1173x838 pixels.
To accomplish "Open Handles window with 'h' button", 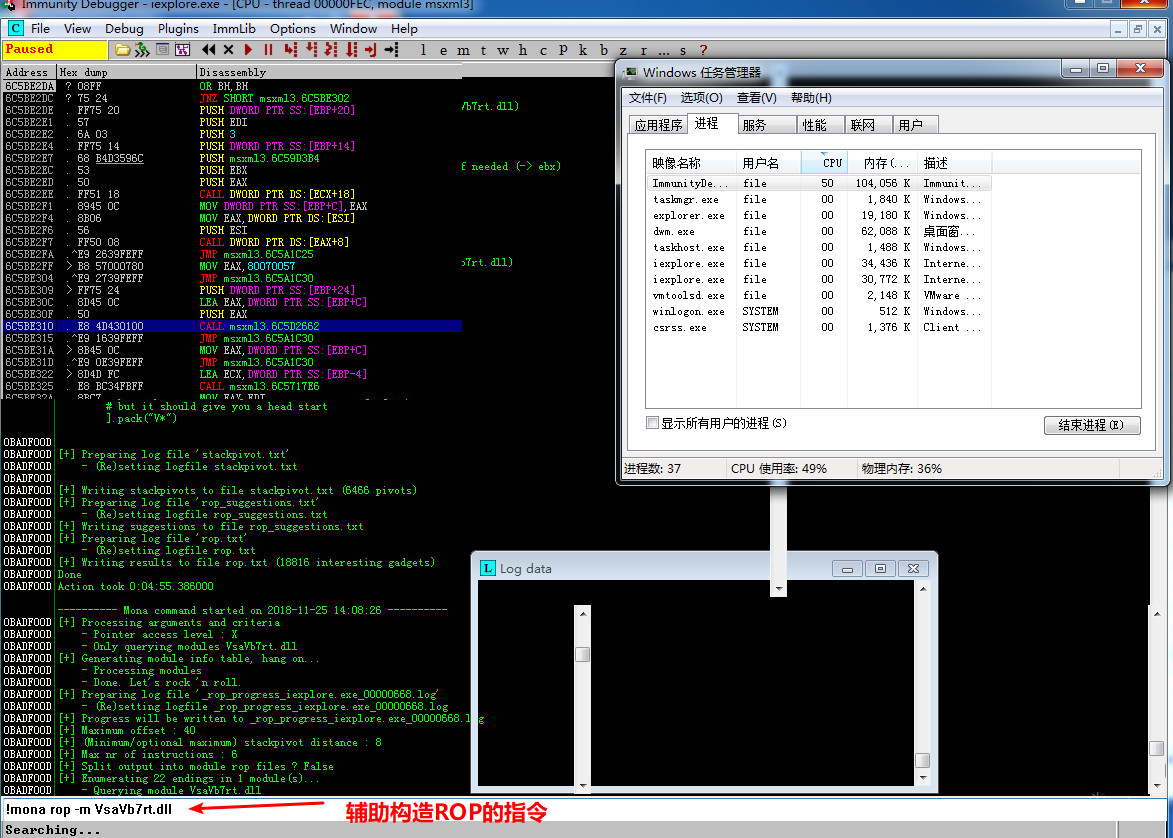I will (523, 50).
